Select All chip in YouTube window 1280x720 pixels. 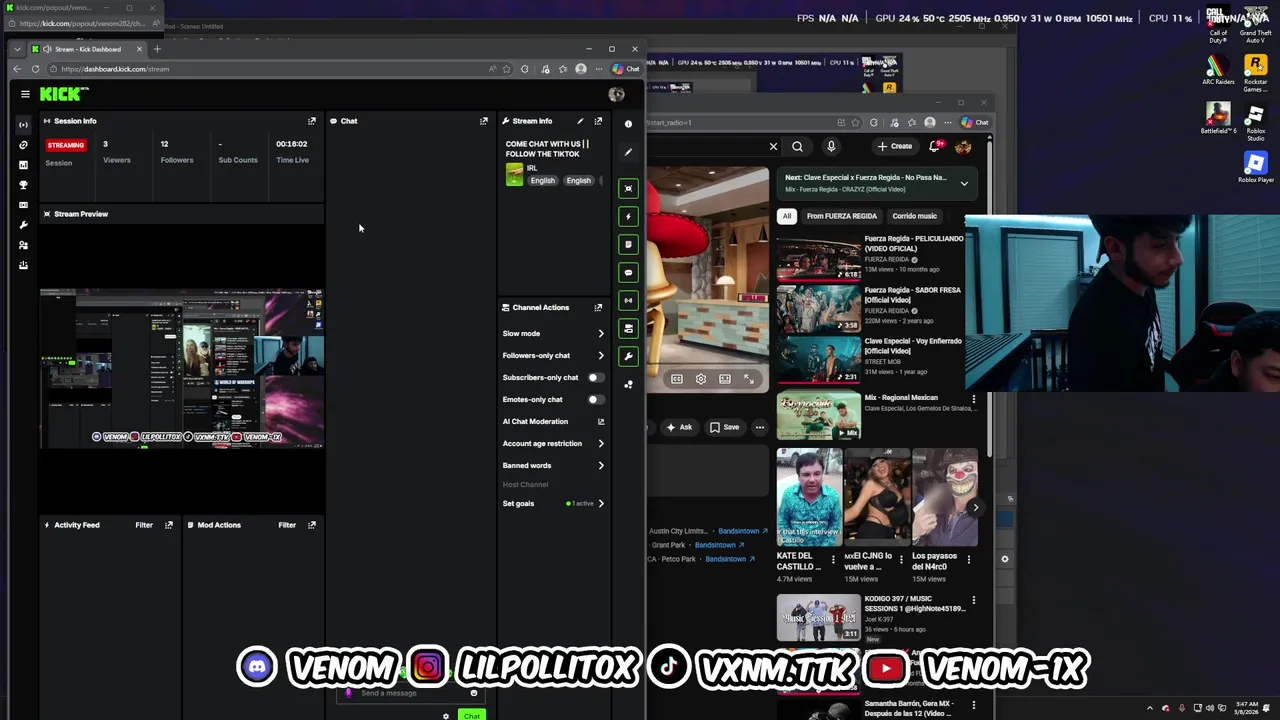(x=787, y=216)
